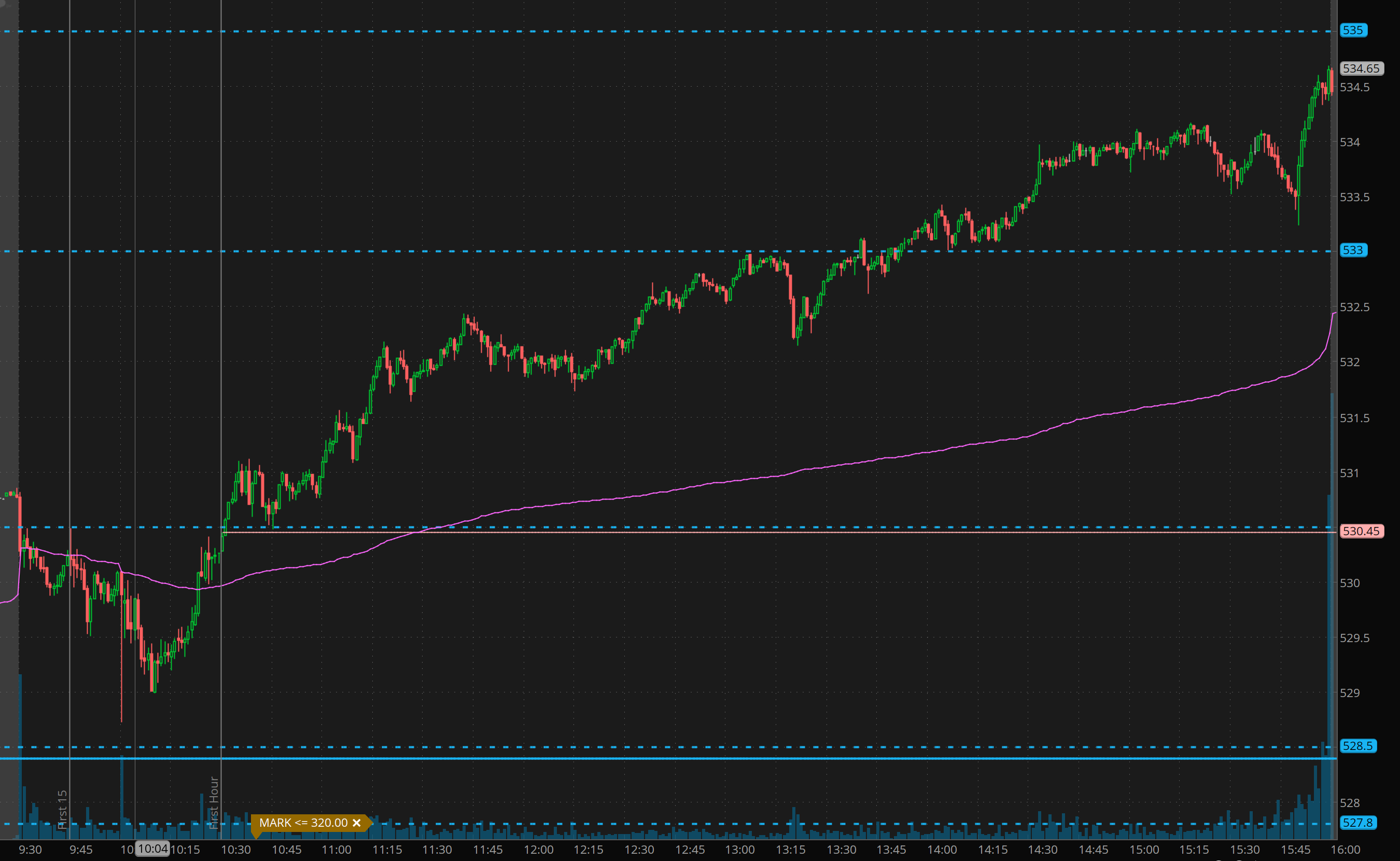Select the 533 price level label
Image resolution: width=1400 pixels, height=861 pixels.
tap(1353, 250)
